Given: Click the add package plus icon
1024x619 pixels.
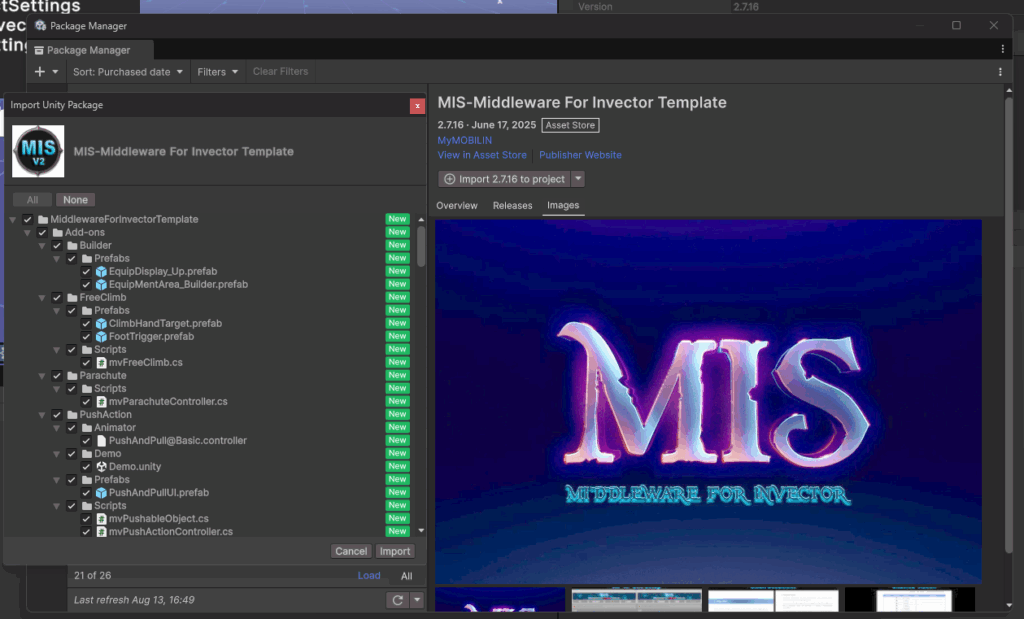Looking at the screenshot, I should click(x=40, y=72).
